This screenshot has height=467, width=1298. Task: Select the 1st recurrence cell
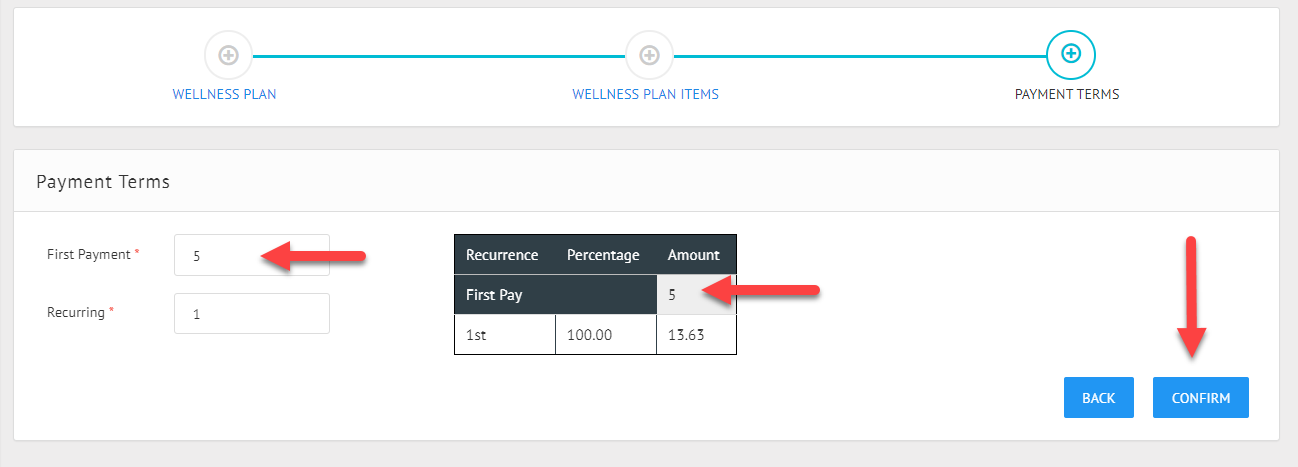point(504,335)
